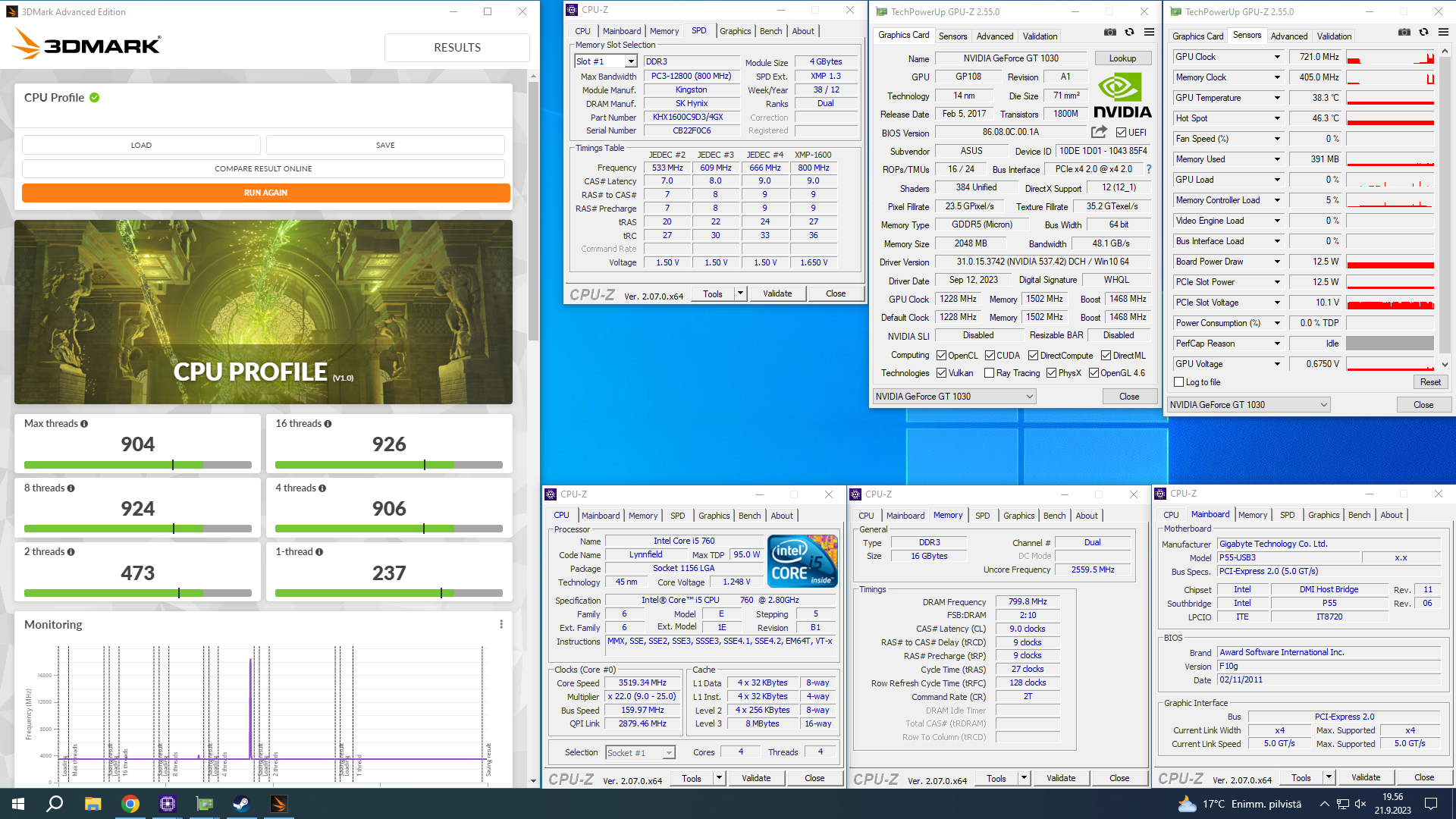Toggle the Vulkan checkbox
Image resolution: width=1456 pixels, height=819 pixels.
point(941,373)
